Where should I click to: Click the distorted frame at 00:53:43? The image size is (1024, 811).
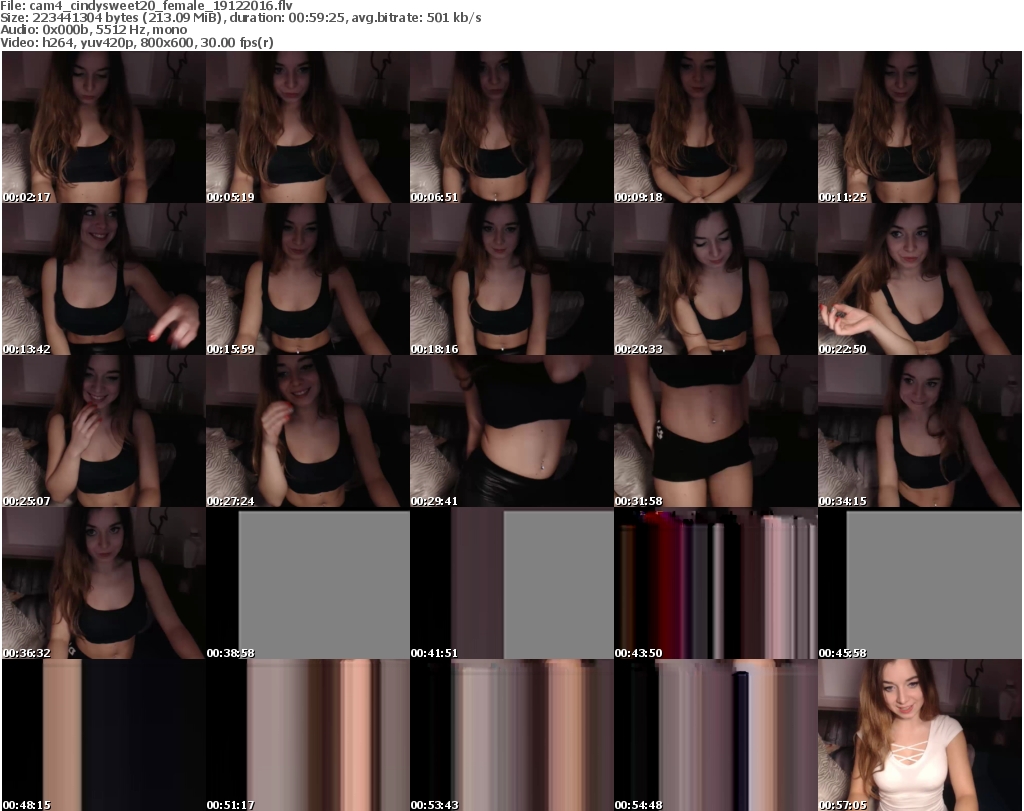[511, 735]
